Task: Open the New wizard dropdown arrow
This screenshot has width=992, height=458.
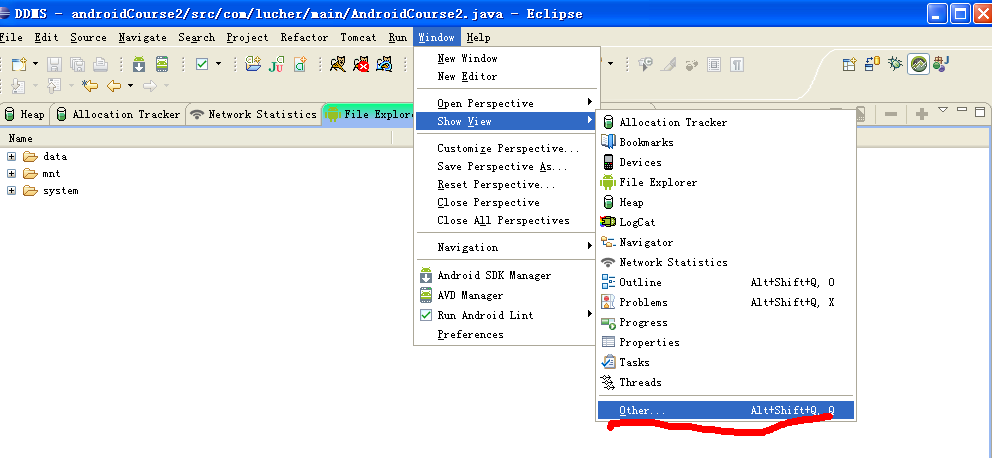Action: (35, 64)
